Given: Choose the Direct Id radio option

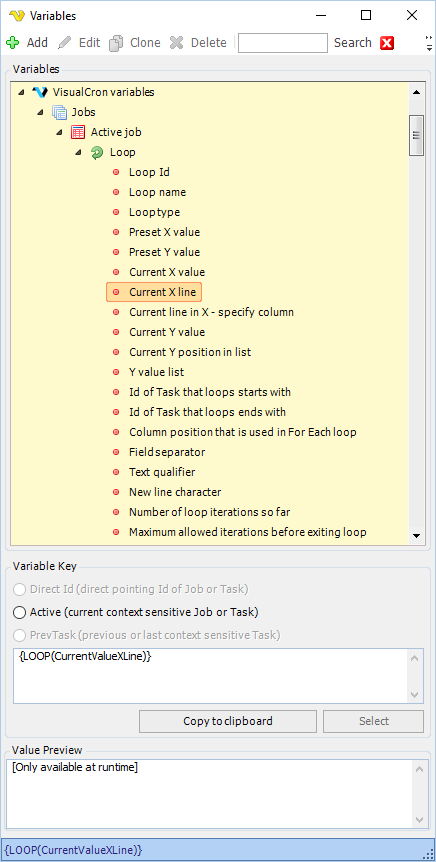Looking at the screenshot, I should click(x=19, y=589).
